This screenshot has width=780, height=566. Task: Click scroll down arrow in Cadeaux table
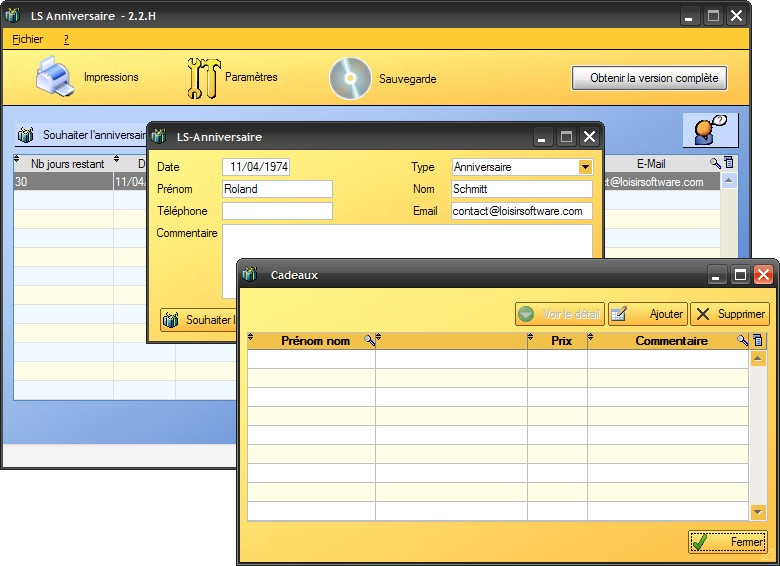click(x=758, y=512)
